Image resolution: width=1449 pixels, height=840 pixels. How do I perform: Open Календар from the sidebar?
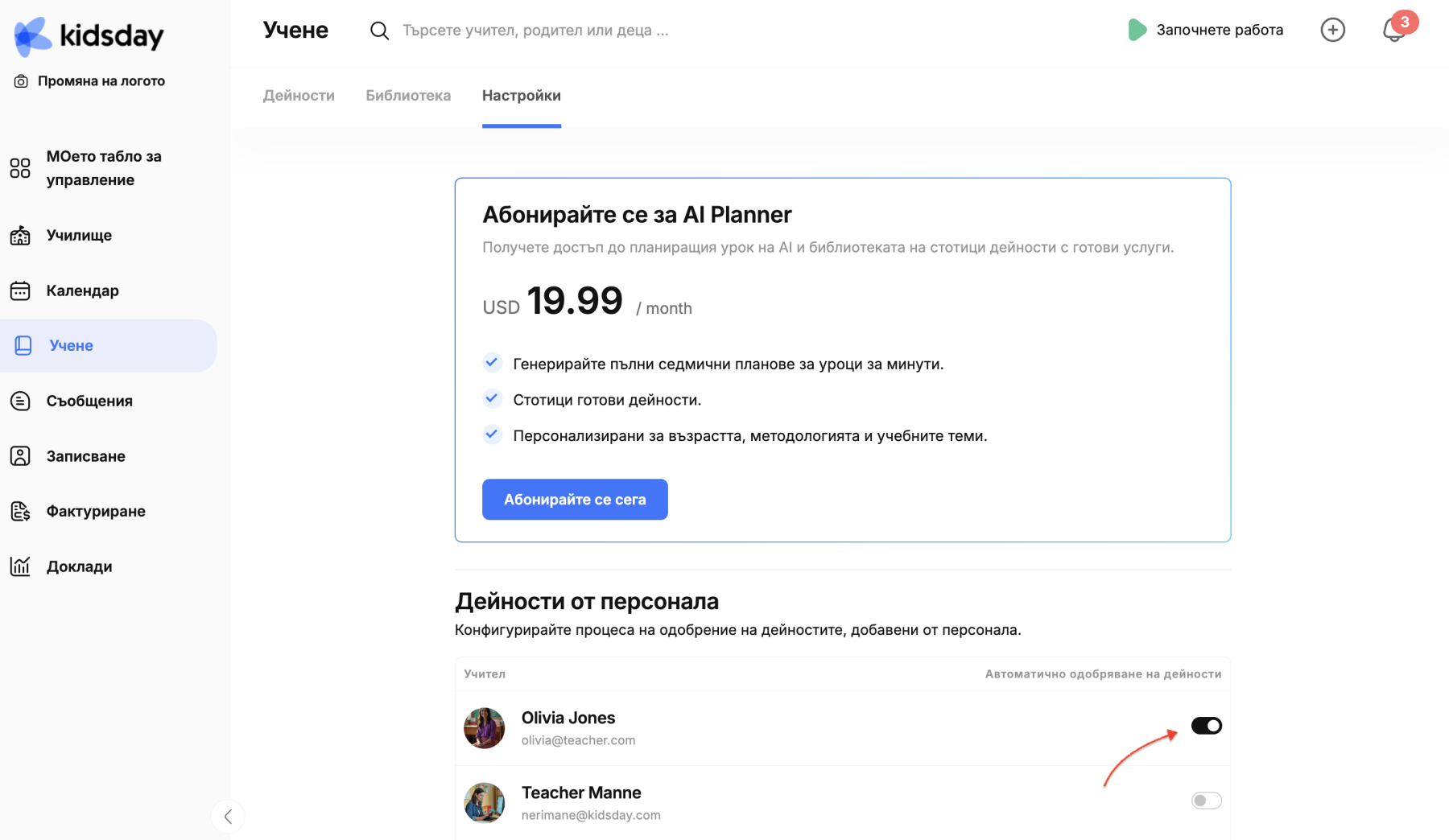click(82, 290)
